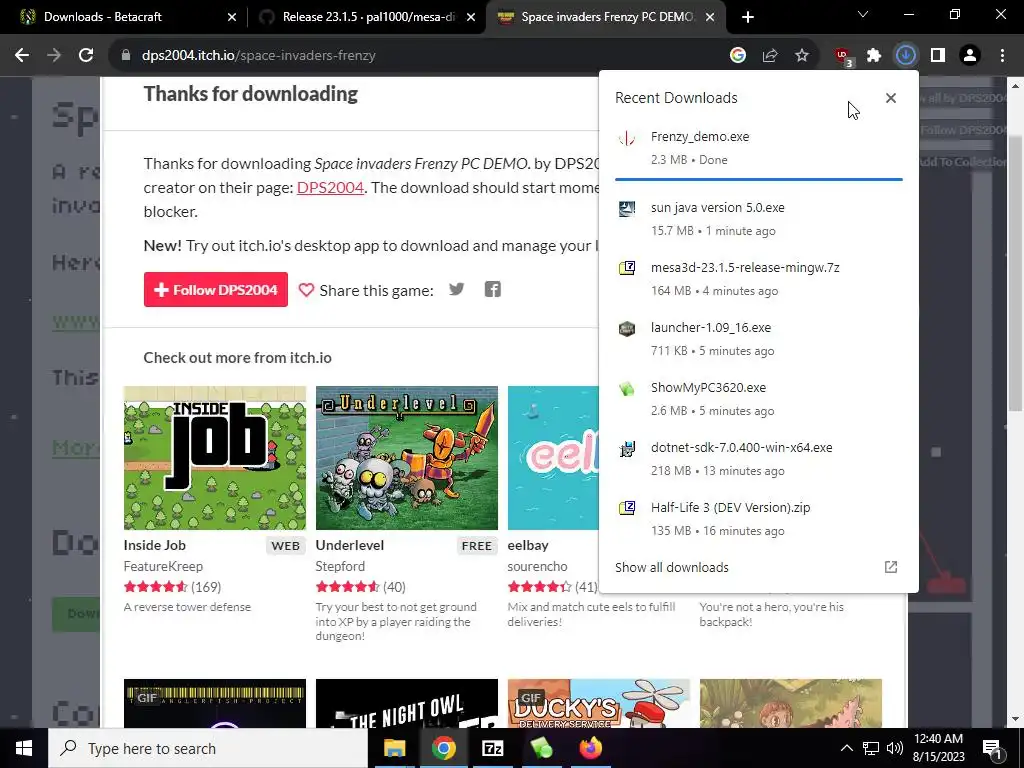Open the tab search dropdown
1024x768 pixels.
coord(863,14)
